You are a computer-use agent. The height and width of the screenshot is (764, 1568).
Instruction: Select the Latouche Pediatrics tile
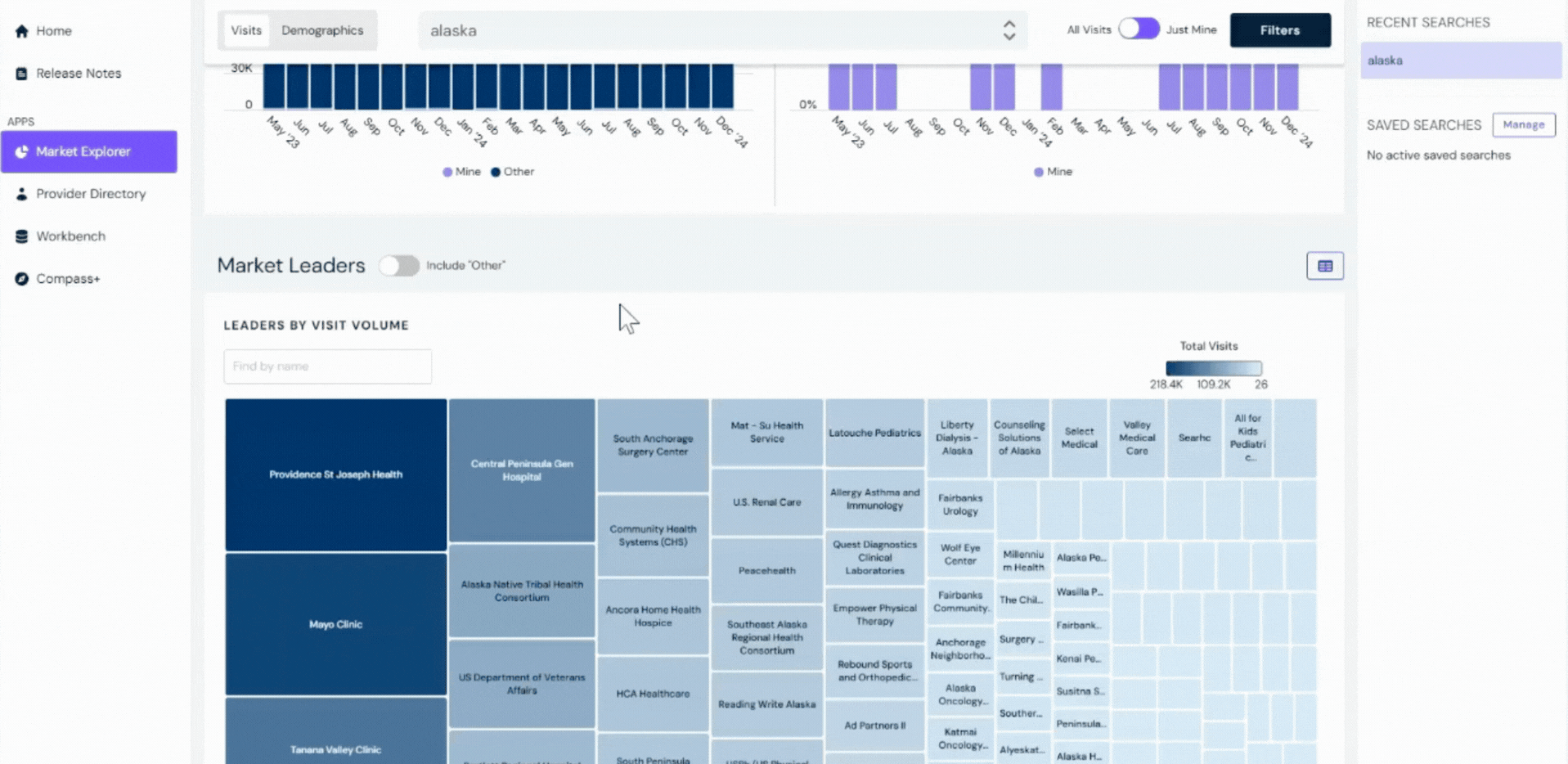pyautogui.click(x=874, y=433)
